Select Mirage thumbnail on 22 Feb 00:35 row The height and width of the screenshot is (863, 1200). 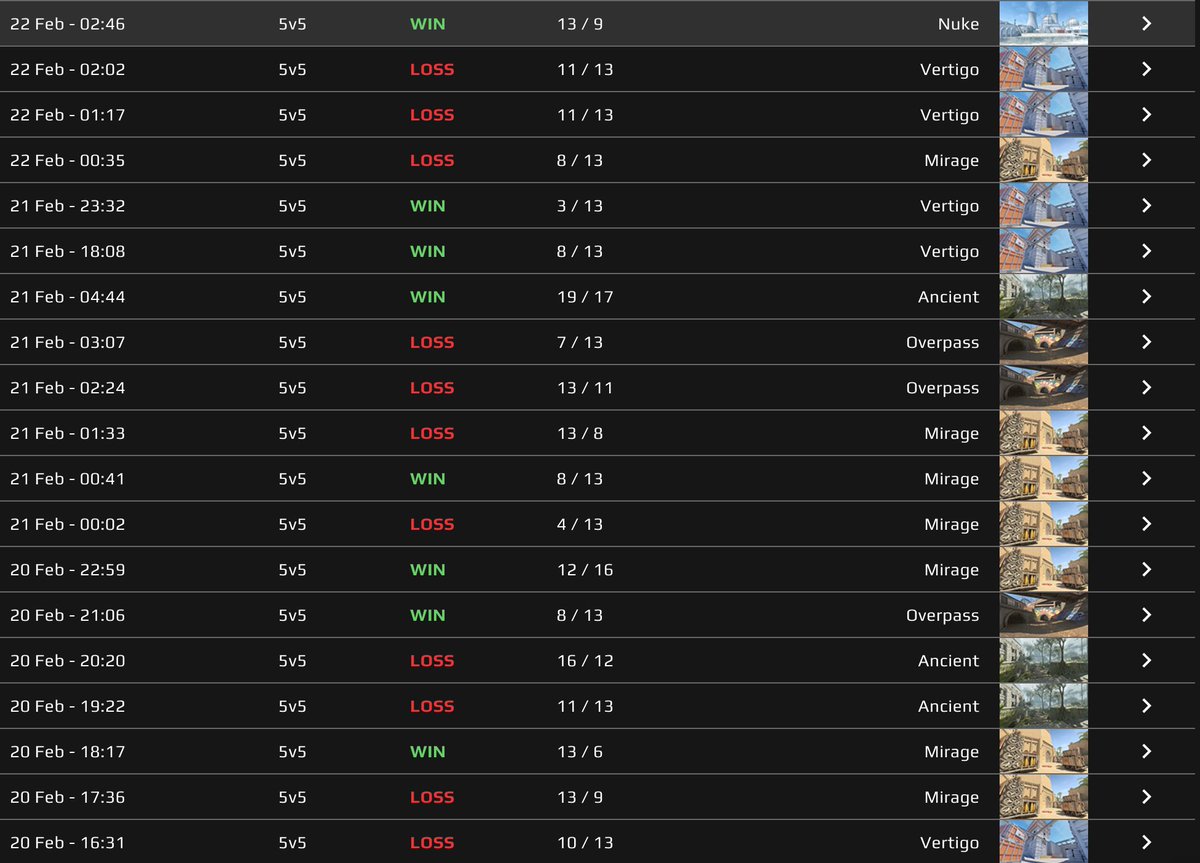tap(1043, 160)
